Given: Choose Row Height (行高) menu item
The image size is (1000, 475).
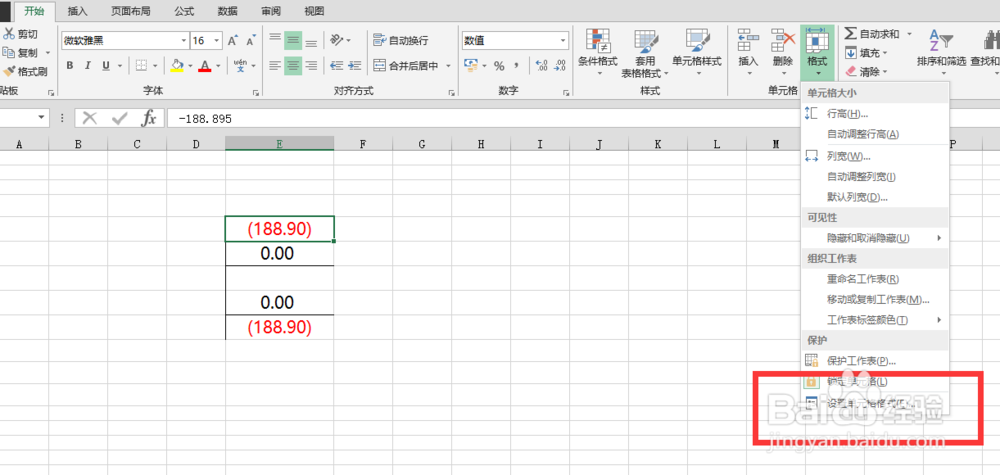Looking at the screenshot, I should click(875, 113).
